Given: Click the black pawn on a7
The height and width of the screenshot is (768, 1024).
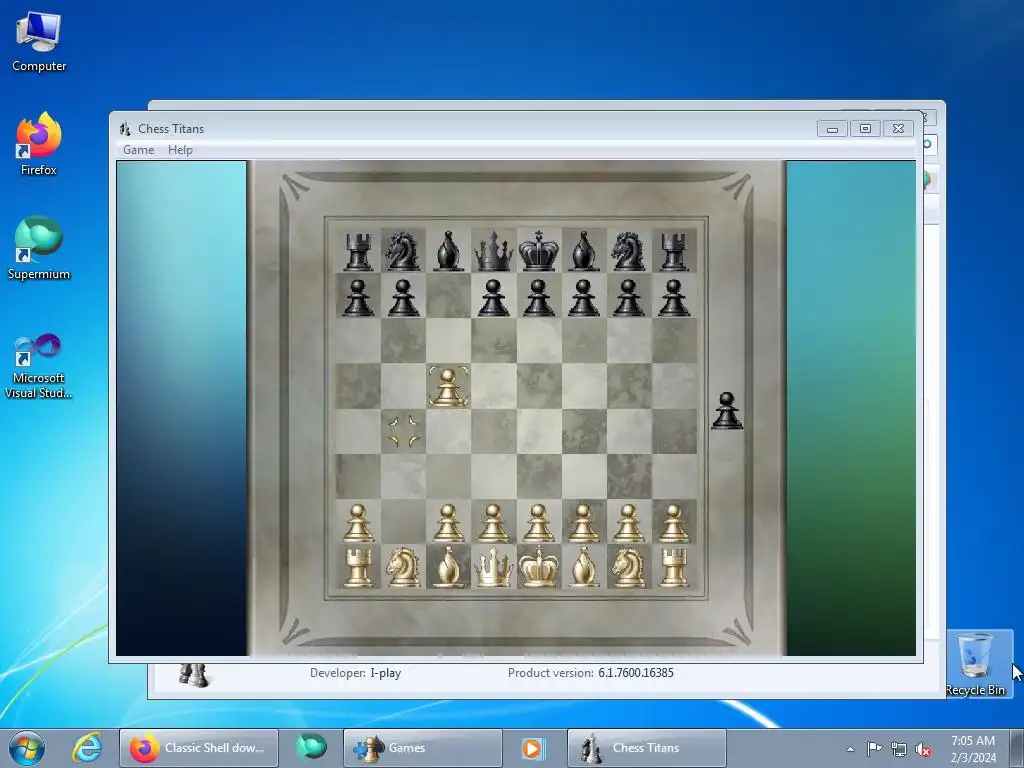Looking at the screenshot, I should click(358, 298).
